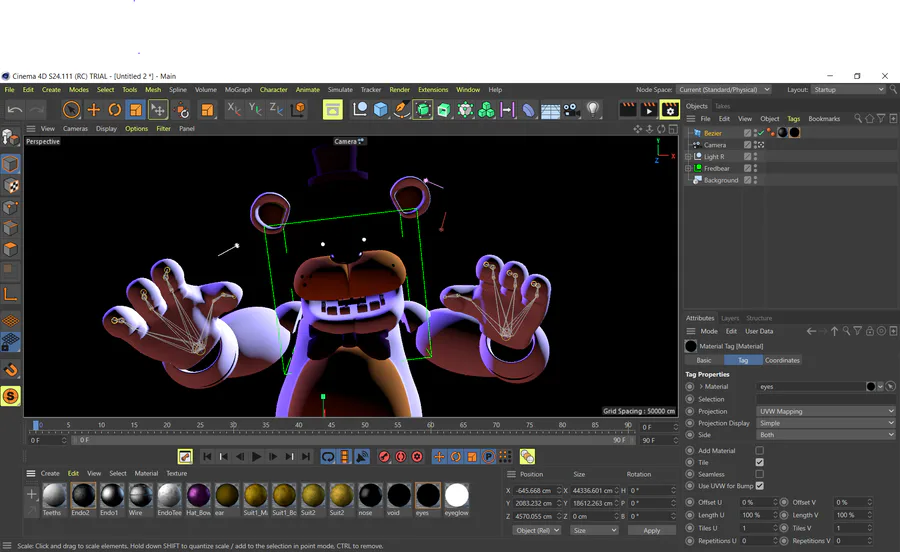The height and width of the screenshot is (552, 900).
Task: Click Record Active Objects button
Action: pos(385,457)
